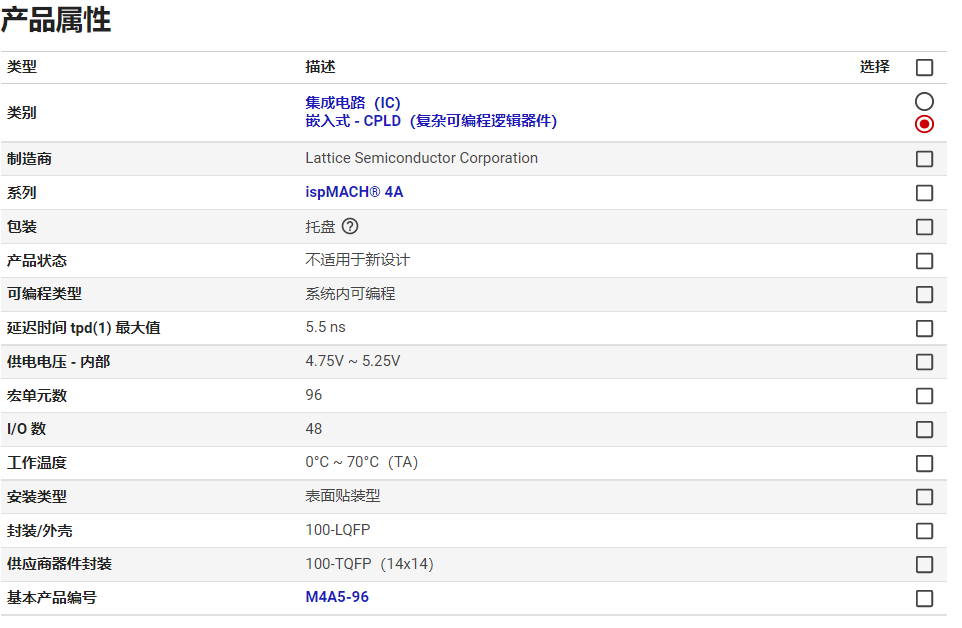962x628 pixels.
Task: Enable the 宏单元数 96 checkbox
Action: [924, 396]
